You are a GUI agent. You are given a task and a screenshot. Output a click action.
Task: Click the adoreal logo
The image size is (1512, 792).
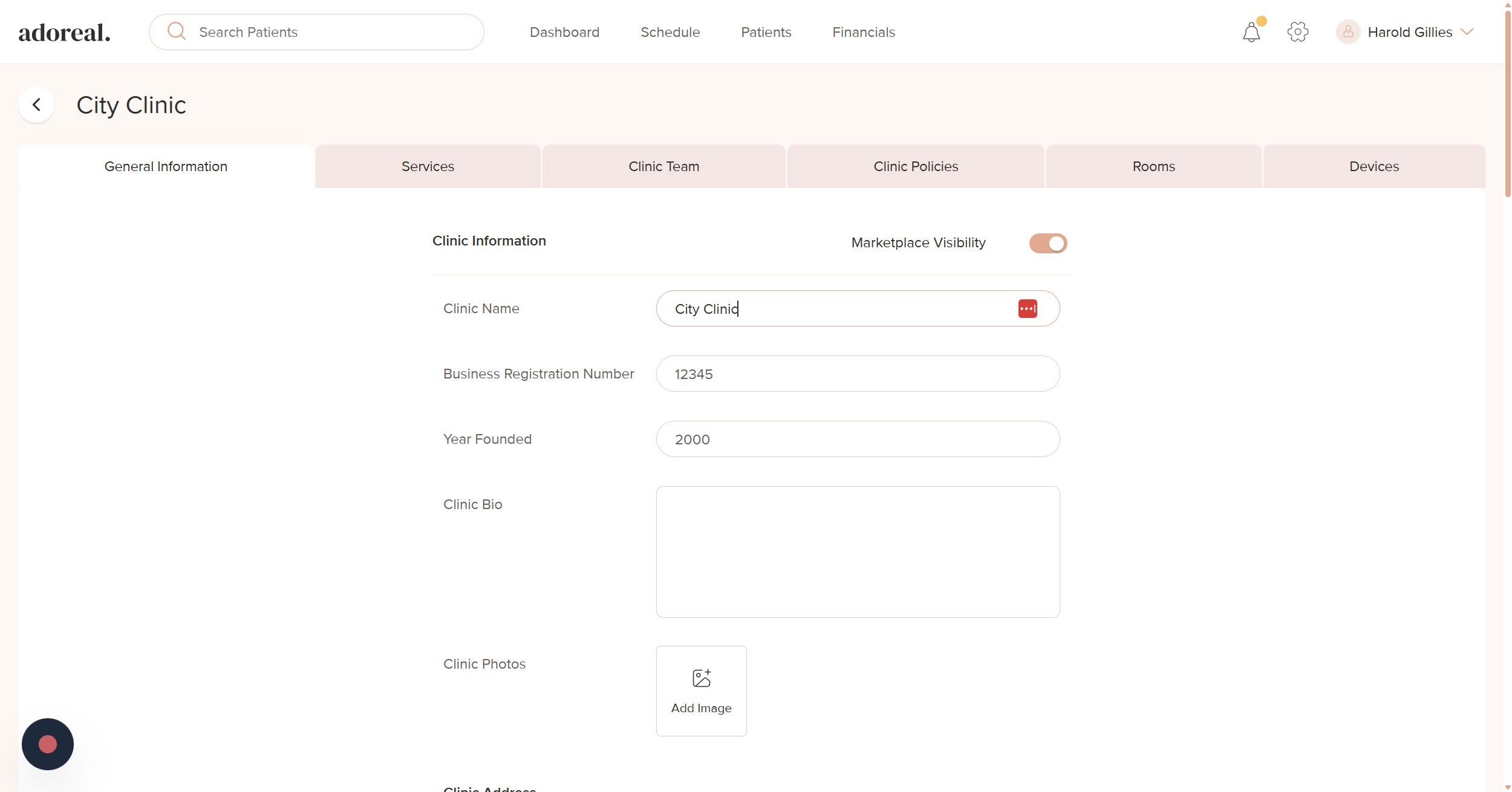coord(65,32)
